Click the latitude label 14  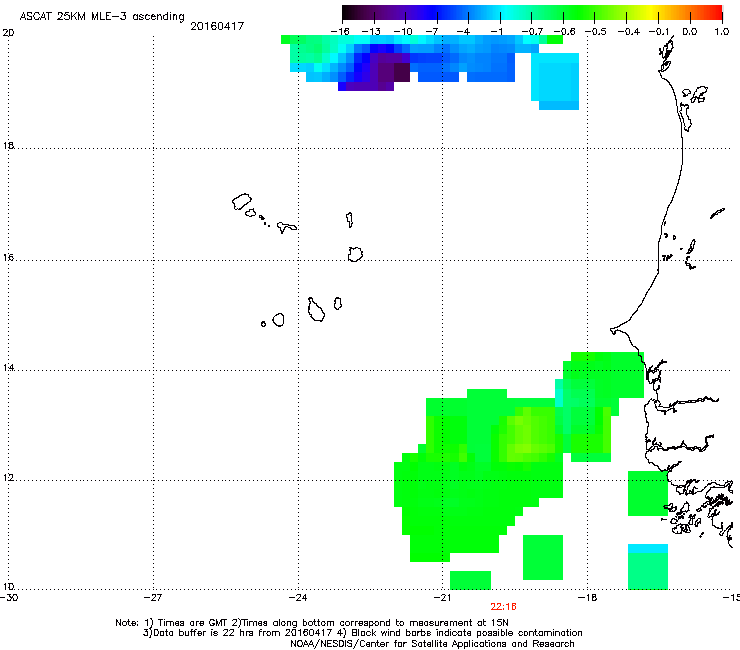8,368
